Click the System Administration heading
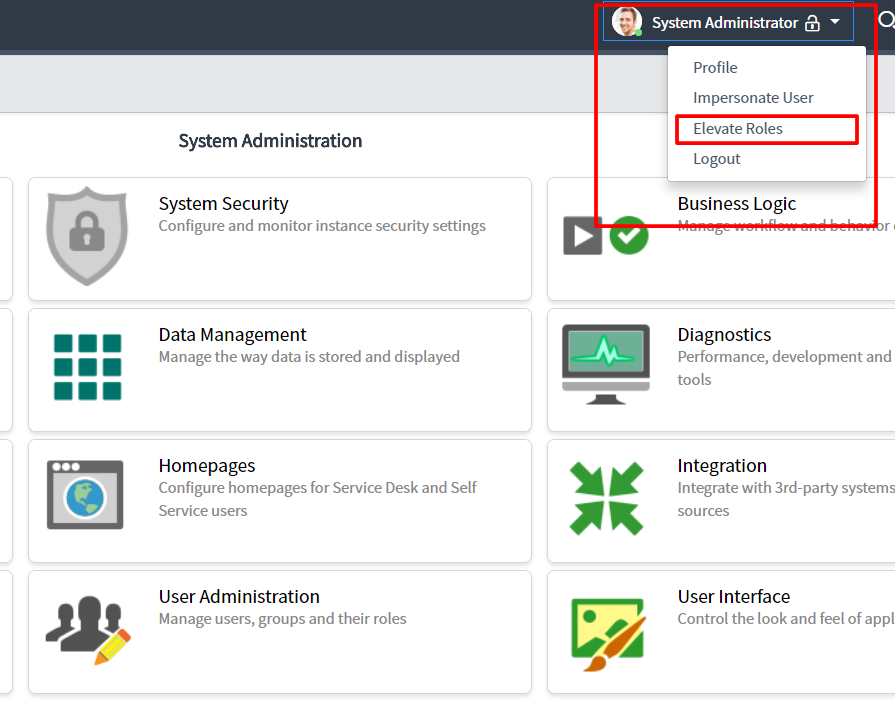Image resolution: width=895 pixels, height=709 pixels. click(x=270, y=140)
